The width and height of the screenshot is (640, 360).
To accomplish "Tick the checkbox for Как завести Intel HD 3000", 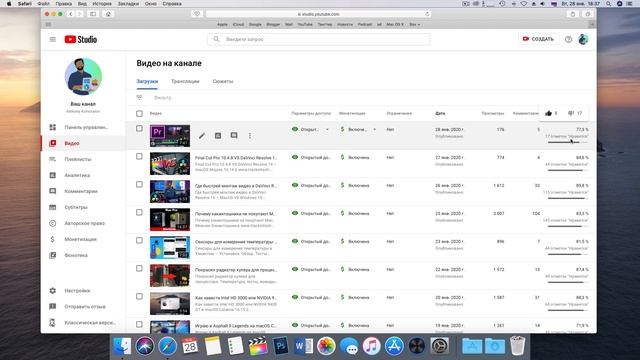I will click(139, 296).
